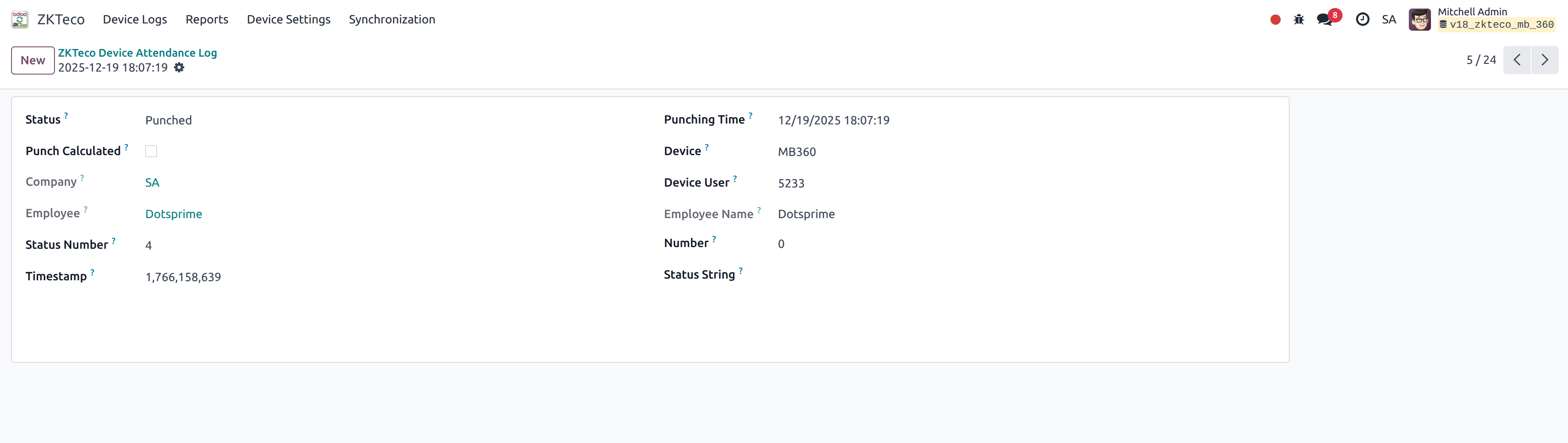Viewport: 1568px width, 443px height.
Task: Open the ZKTeco home app icon
Action: pyautogui.click(x=20, y=19)
